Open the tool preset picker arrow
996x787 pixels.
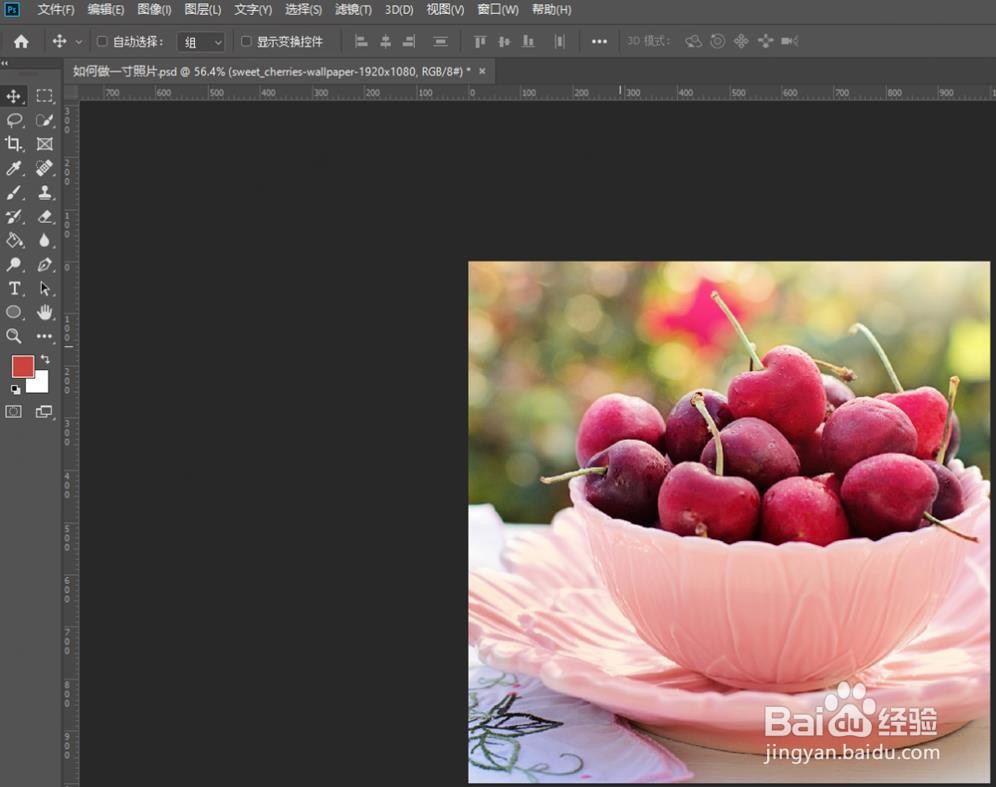tap(79, 42)
